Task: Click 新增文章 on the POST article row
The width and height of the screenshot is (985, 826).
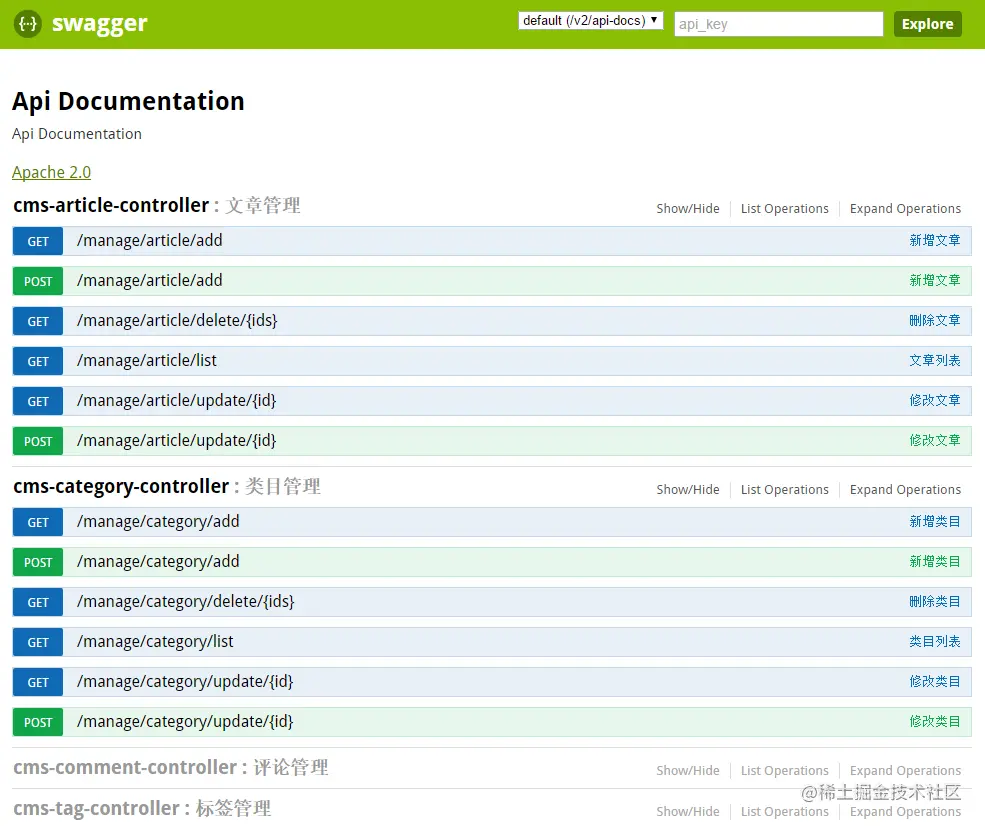Action: (935, 280)
